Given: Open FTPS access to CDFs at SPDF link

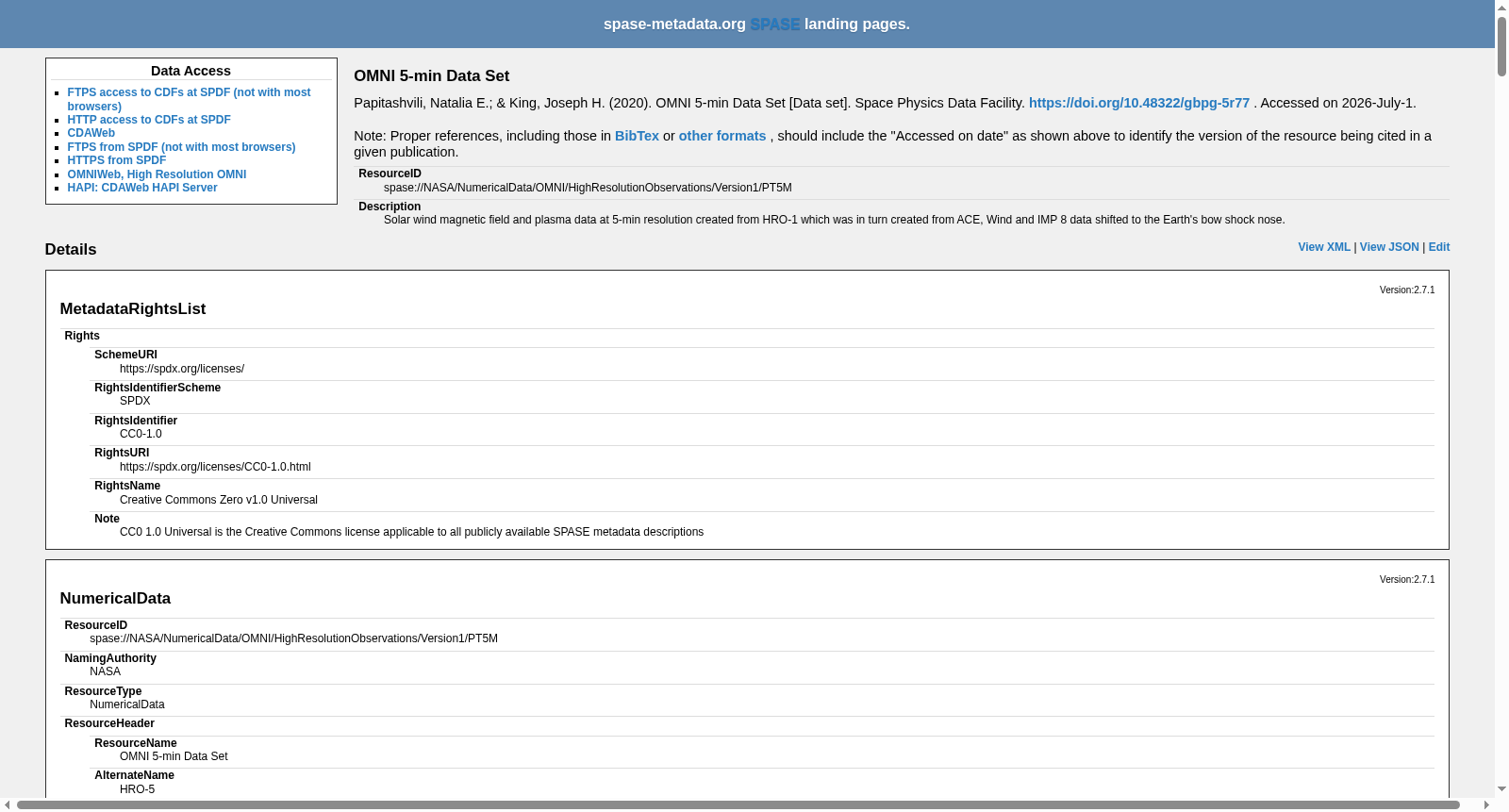Looking at the screenshot, I should point(189,99).
